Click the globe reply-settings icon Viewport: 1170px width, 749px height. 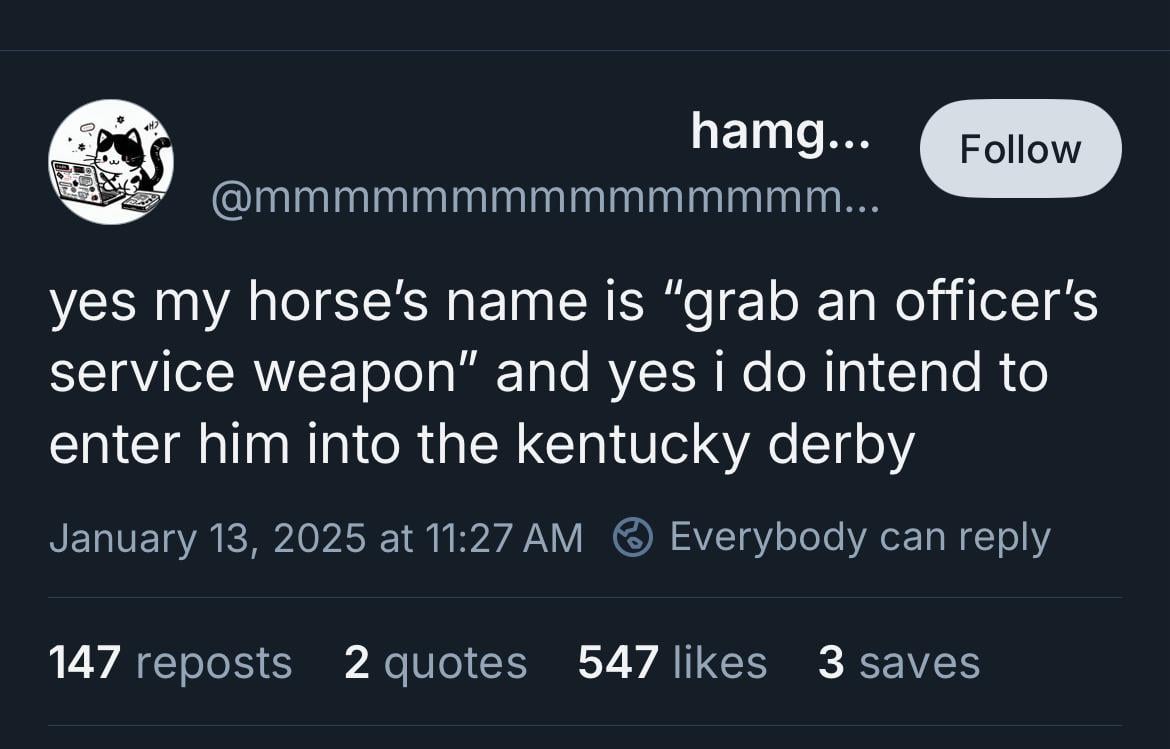[633, 537]
